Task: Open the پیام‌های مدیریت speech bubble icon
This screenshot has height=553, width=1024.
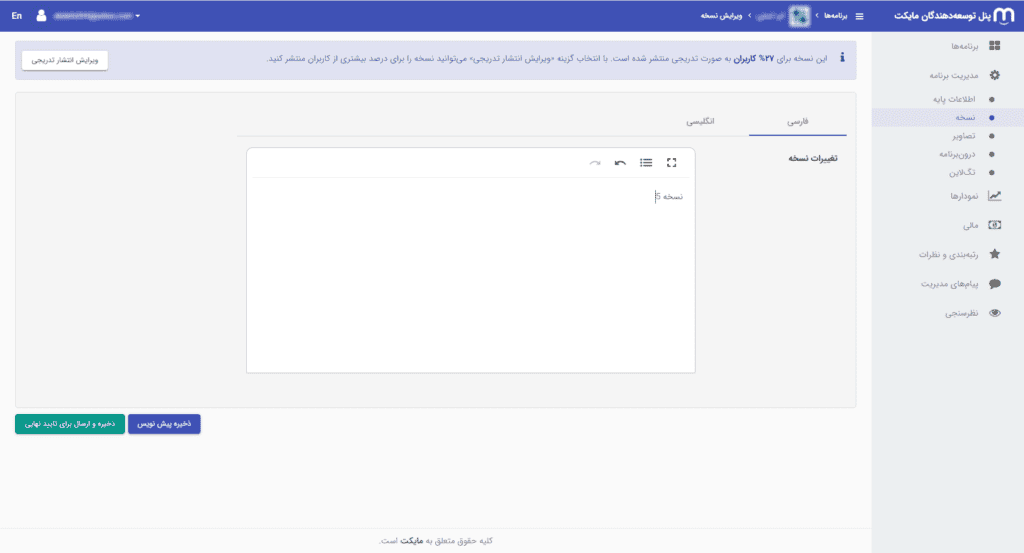Action: coord(995,283)
